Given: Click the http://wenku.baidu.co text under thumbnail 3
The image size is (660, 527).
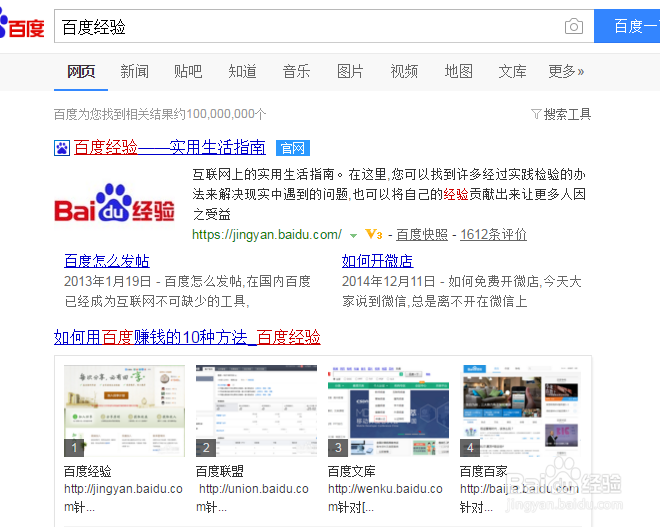Looking at the screenshot, I should [x=385, y=489].
